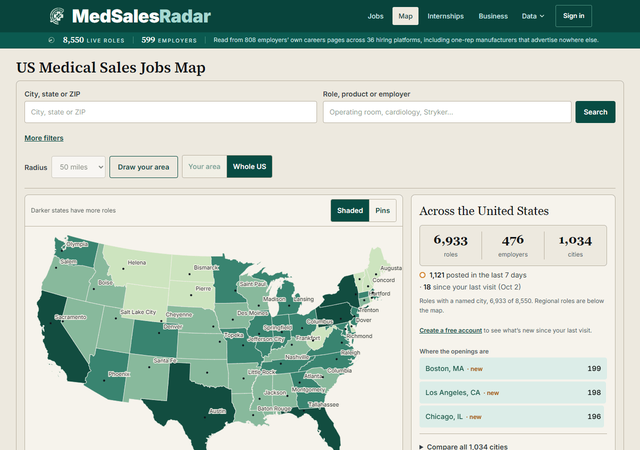Select the Whole US scope
Viewport: 640px width, 450px height.
click(249, 167)
